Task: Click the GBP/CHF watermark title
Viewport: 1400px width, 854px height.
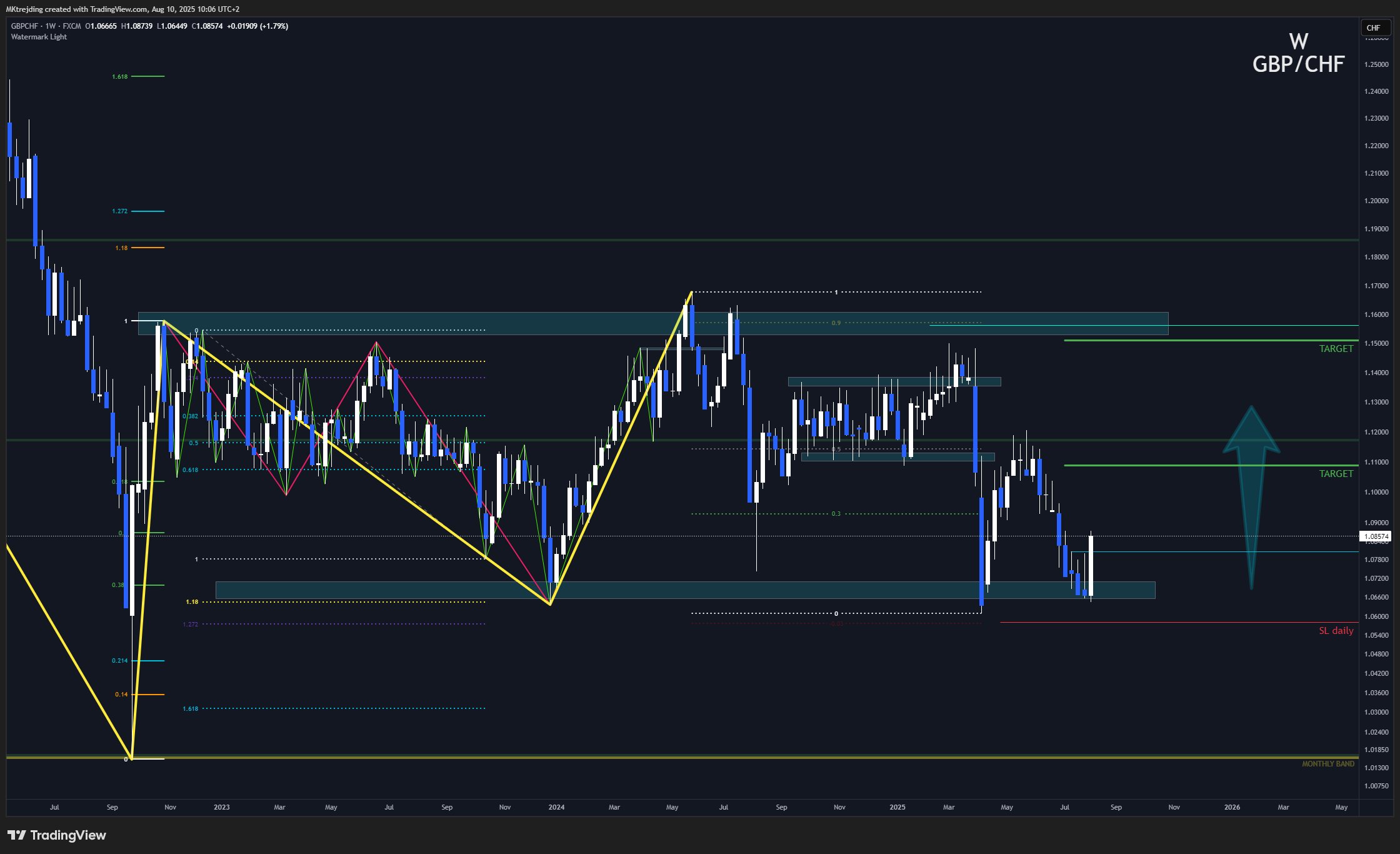Action: point(1298,64)
